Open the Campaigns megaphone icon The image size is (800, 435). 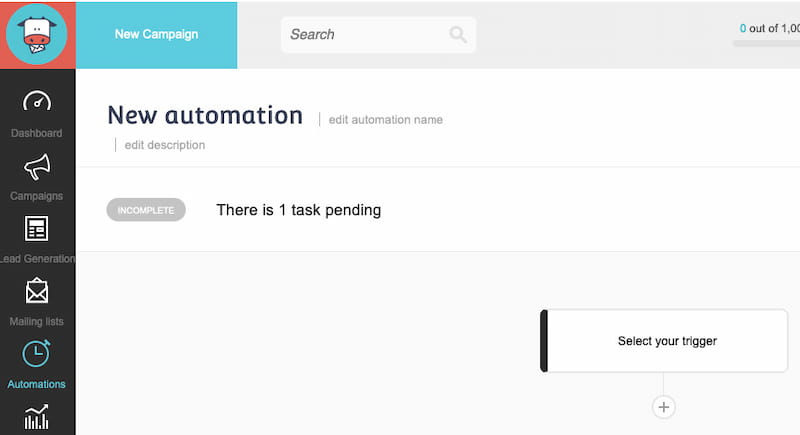point(37,165)
